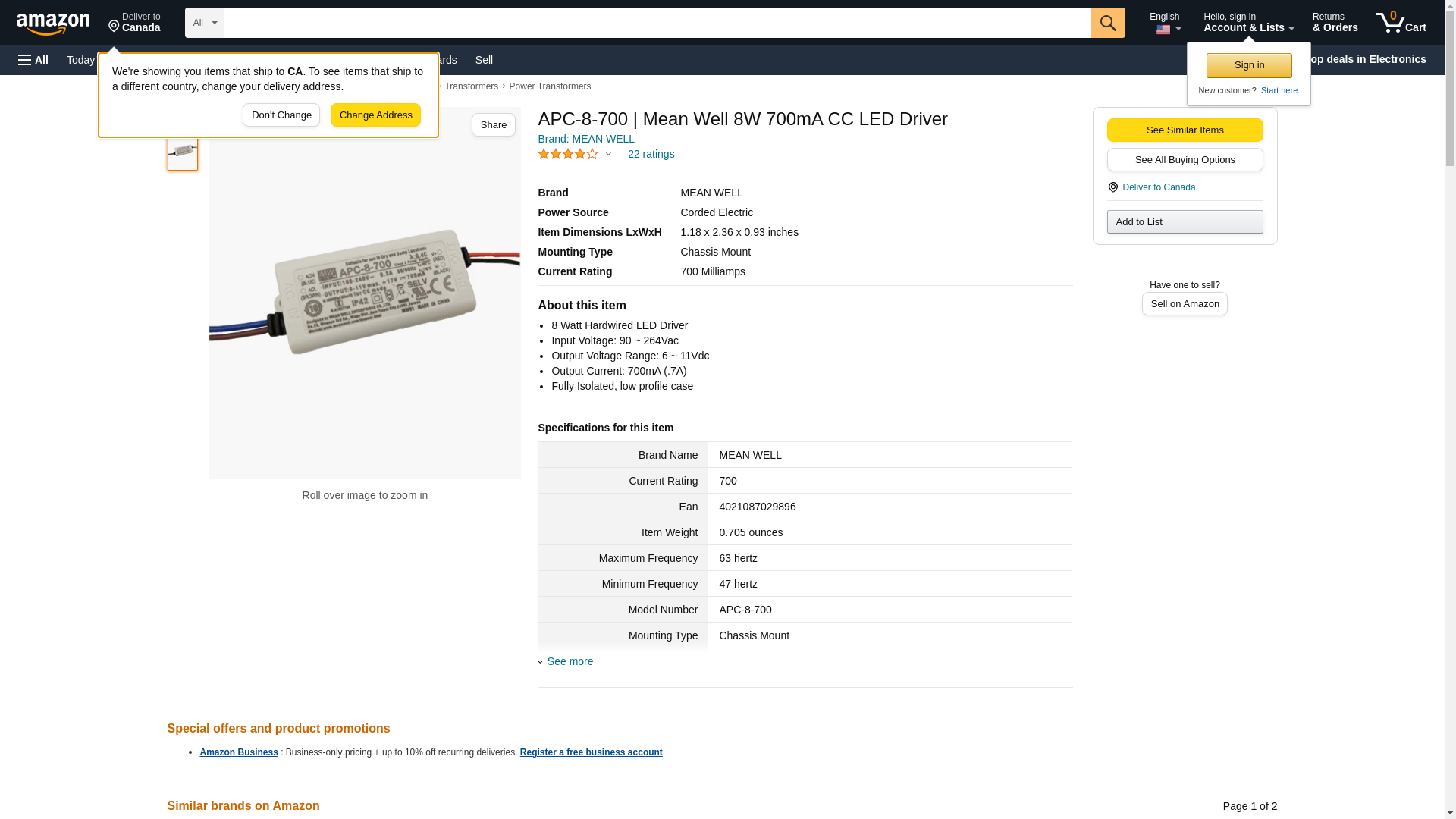Image resolution: width=1456 pixels, height=819 pixels.
Task: Click the Share button
Action: (493, 125)
